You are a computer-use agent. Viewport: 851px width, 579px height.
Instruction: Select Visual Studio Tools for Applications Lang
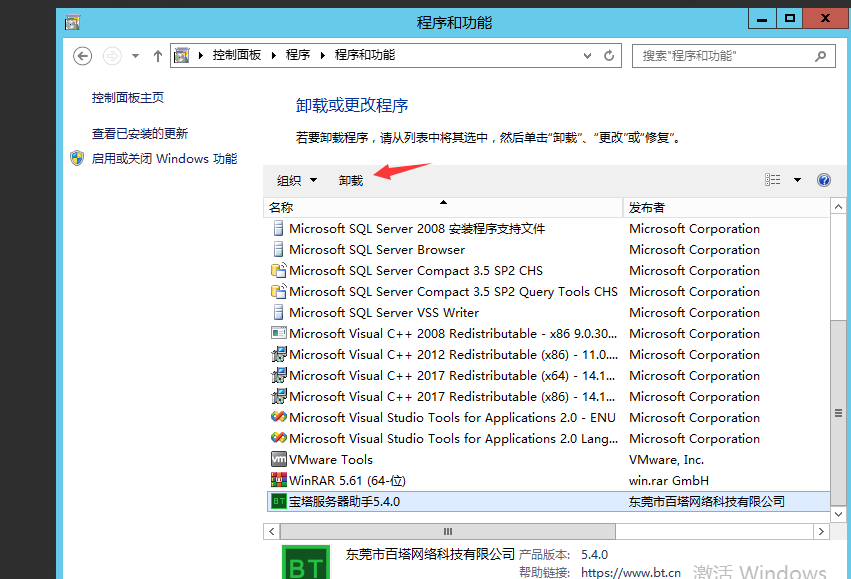click(x=549, y=438)
